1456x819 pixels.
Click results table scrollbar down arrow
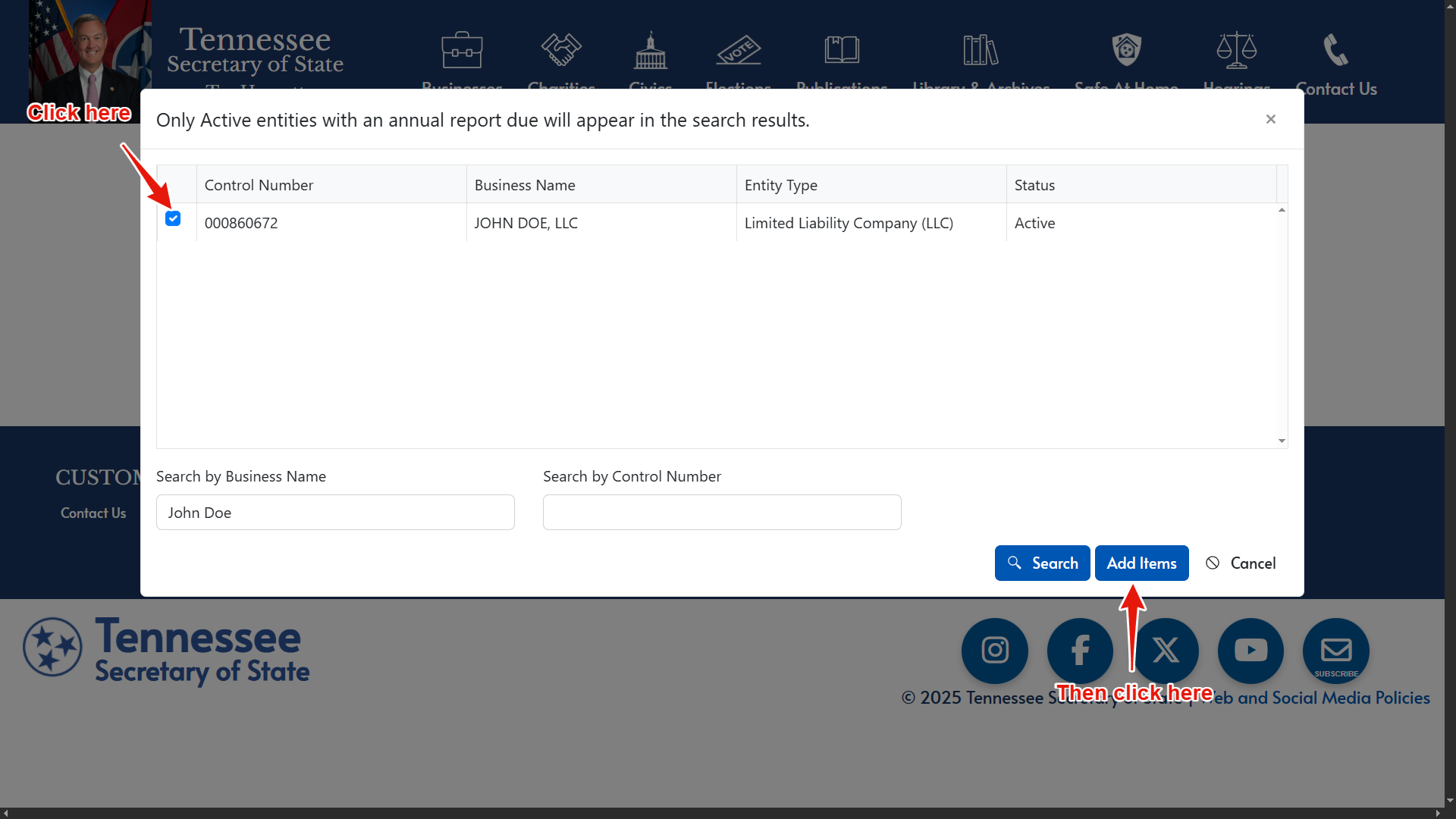(x=1282, y=441)
